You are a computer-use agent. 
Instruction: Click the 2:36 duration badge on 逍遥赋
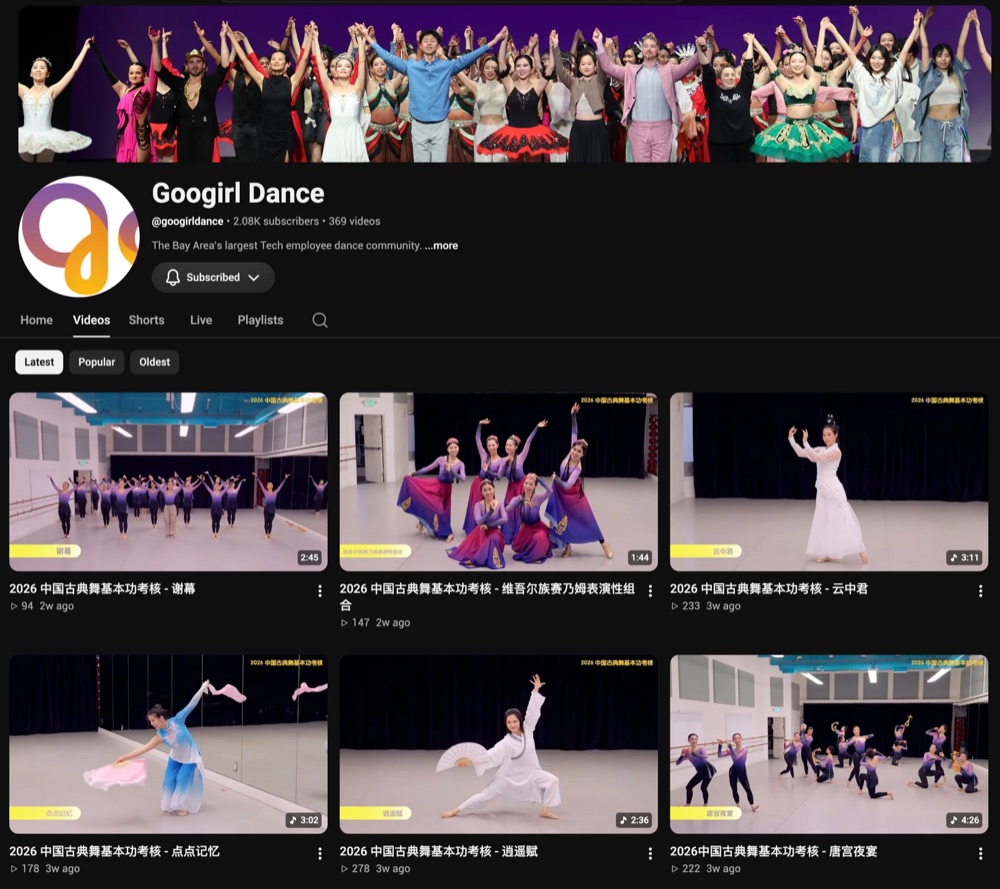pyautogui.click(x=634, y=820)
